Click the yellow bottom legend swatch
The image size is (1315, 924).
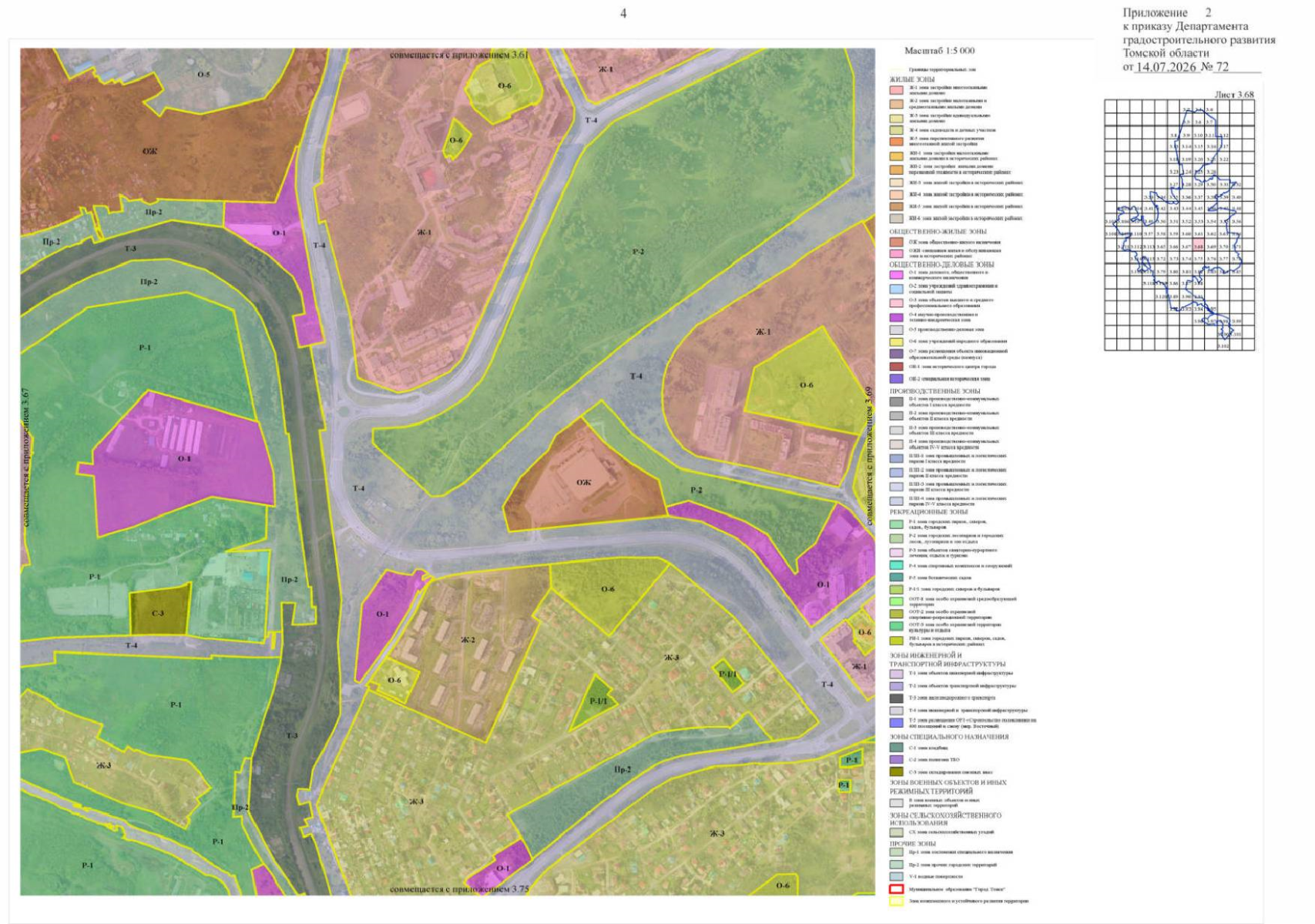pyautogui.click(x=896, y=901)
